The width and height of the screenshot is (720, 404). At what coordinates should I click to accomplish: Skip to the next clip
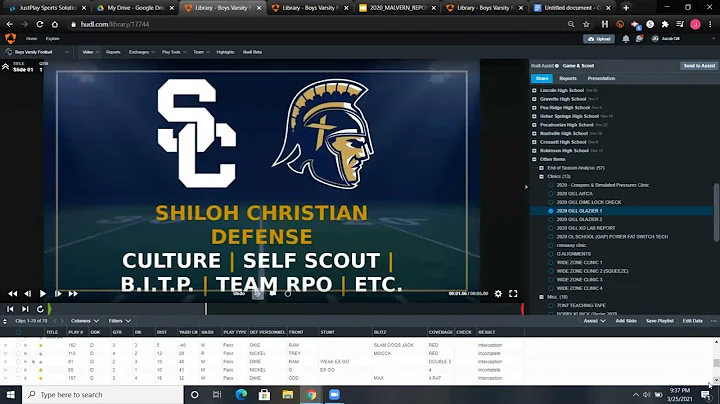coord(25,309)
